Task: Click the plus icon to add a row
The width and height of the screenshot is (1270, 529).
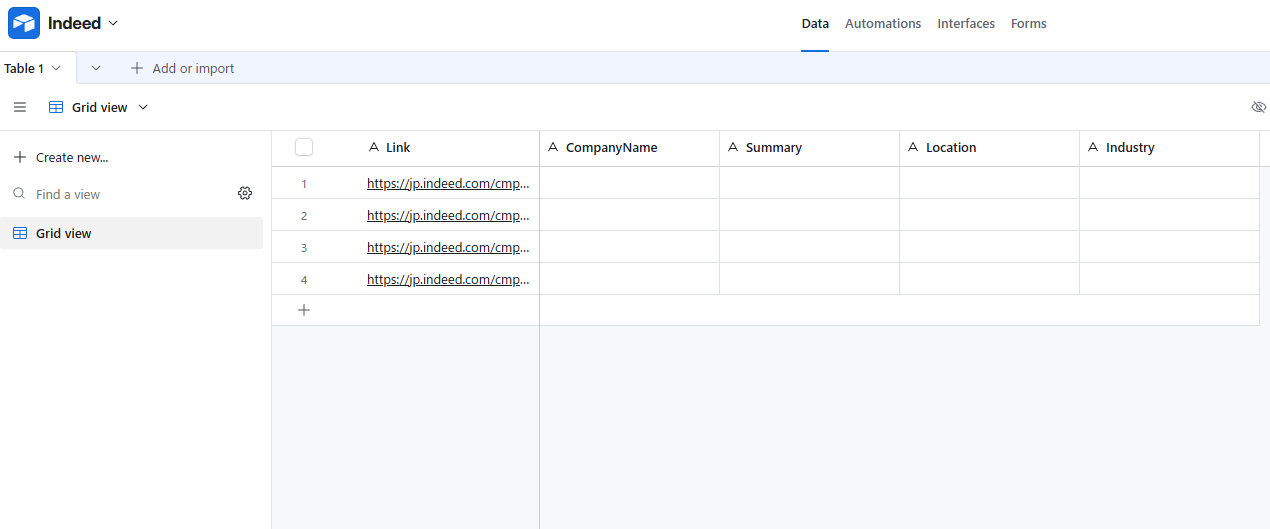Action: pyautogui.click(x=304, y=310)
